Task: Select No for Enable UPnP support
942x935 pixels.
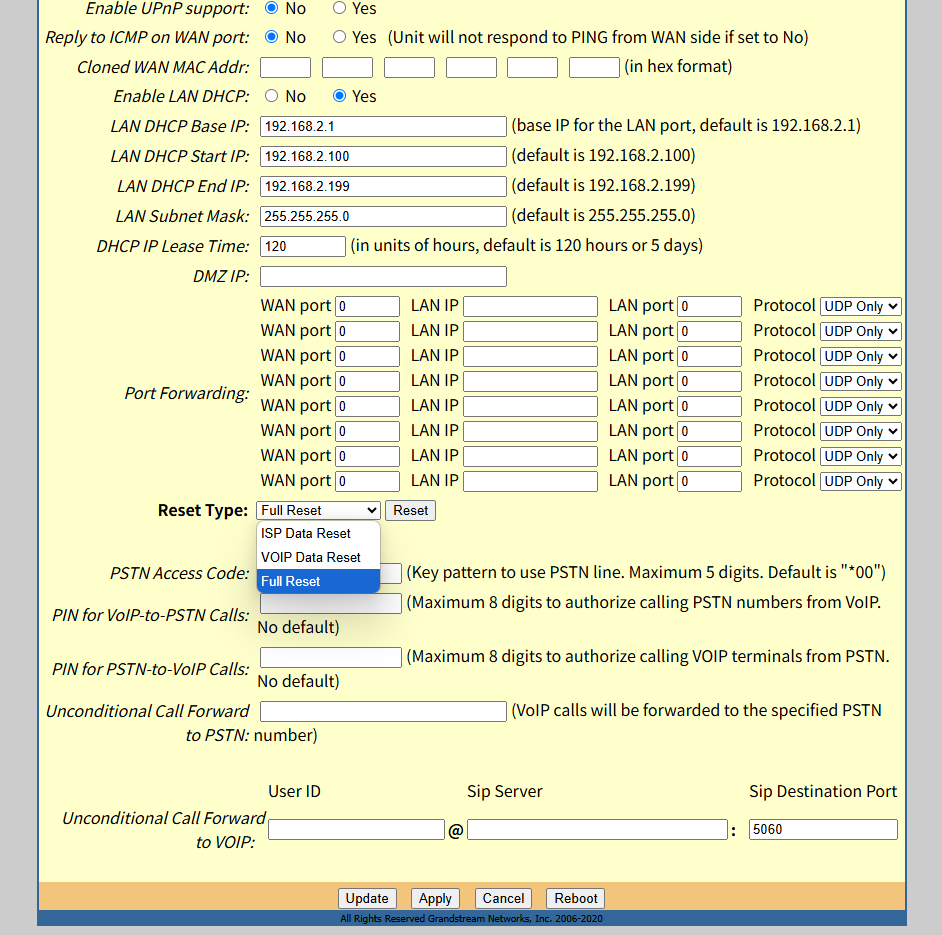Action: click(x=272, y=8)
